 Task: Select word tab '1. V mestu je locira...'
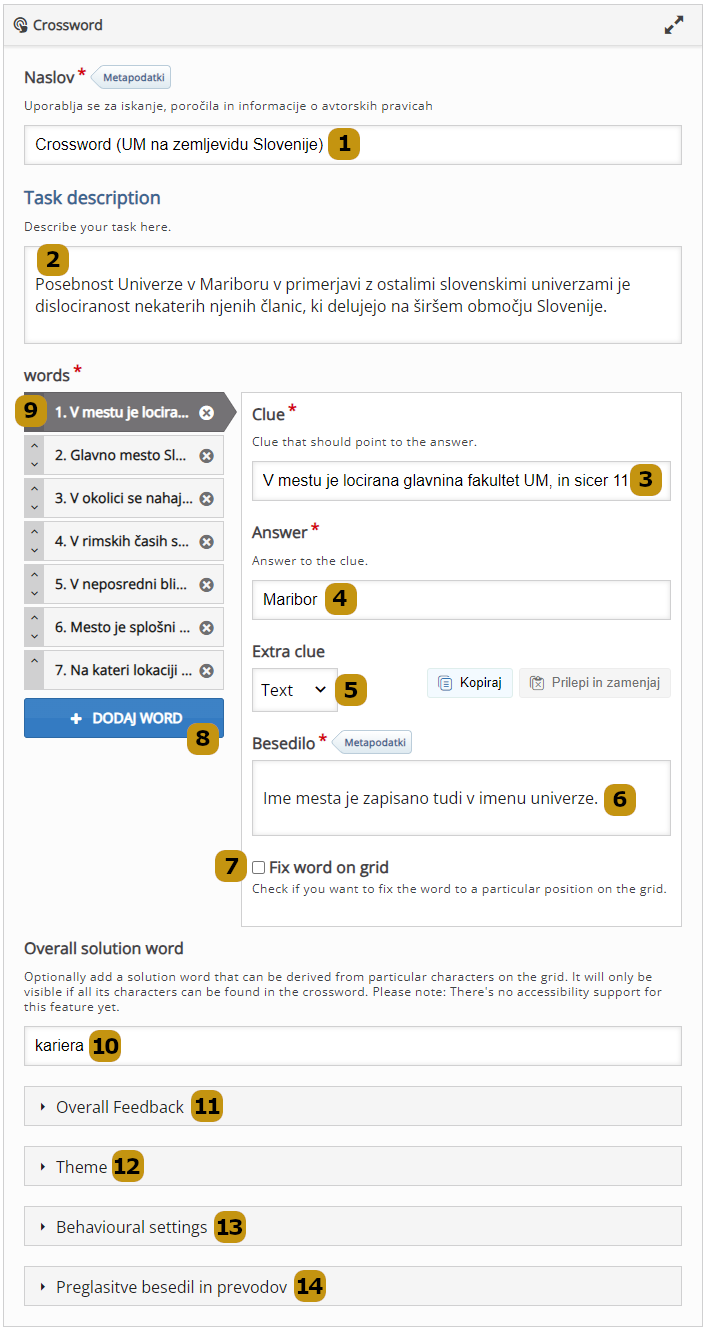click(x=120, y=412)
